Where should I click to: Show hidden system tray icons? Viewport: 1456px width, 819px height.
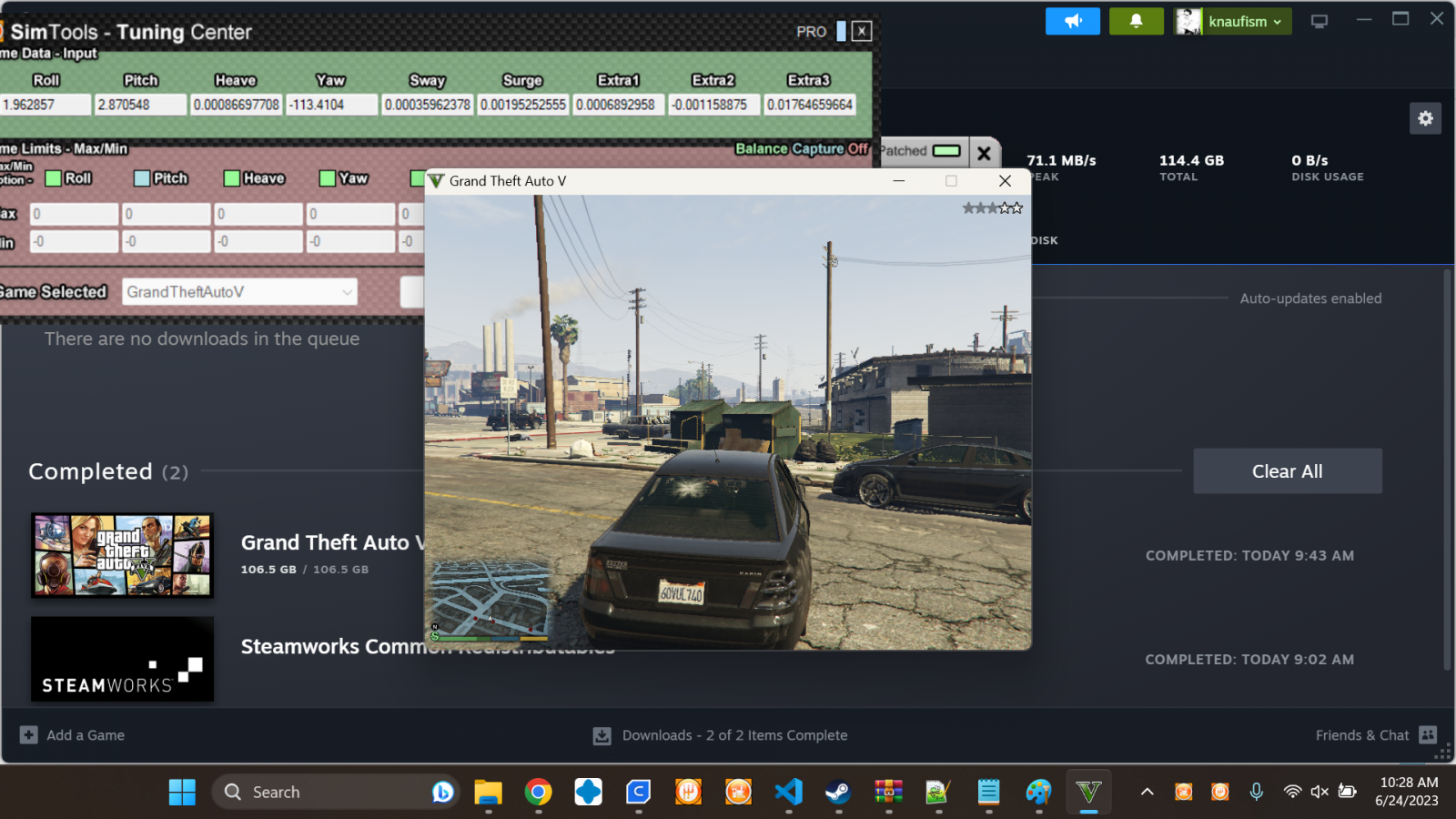pos(1148,792)
